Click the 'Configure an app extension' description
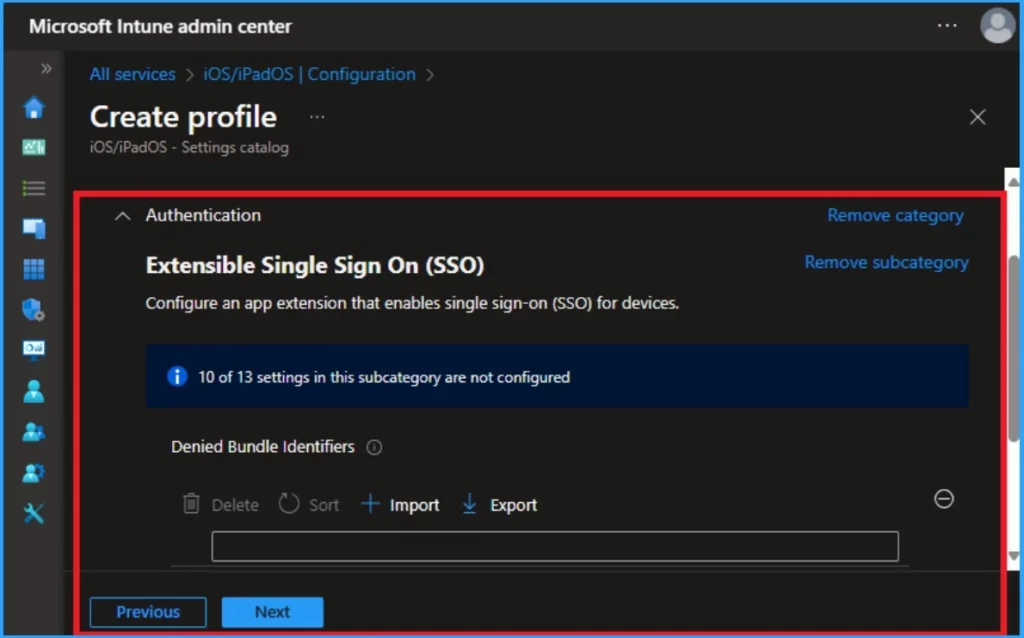 (x=412, y=303)
